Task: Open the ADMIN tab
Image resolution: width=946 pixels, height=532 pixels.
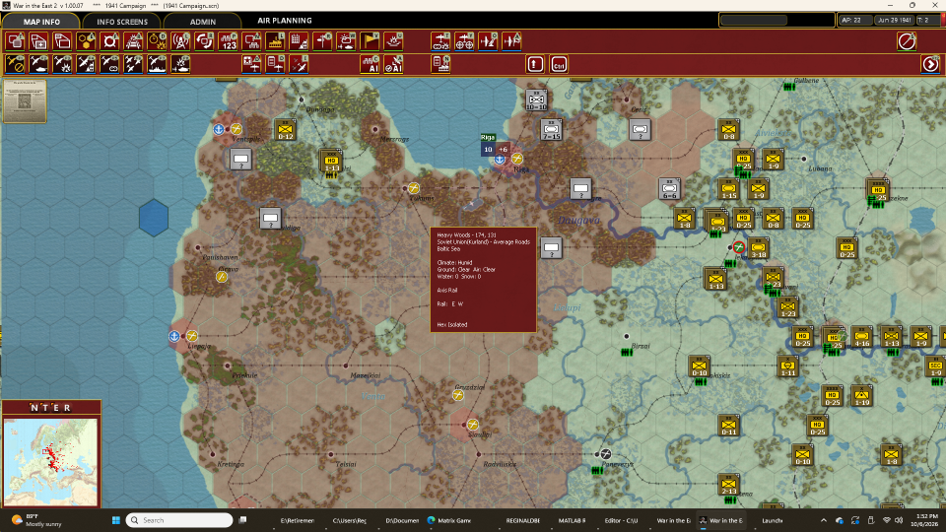Action: point(203,21)
